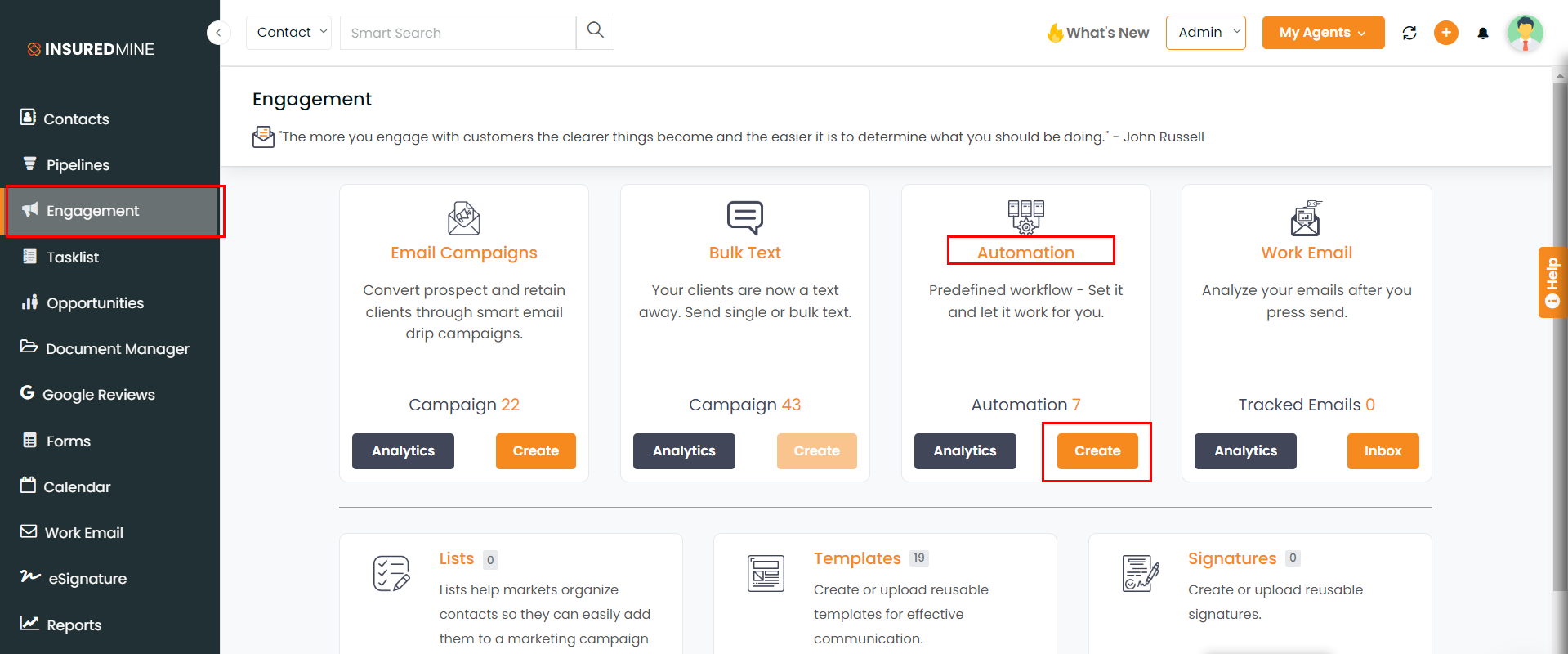Click the search magnifier icon

coord(596,31)
